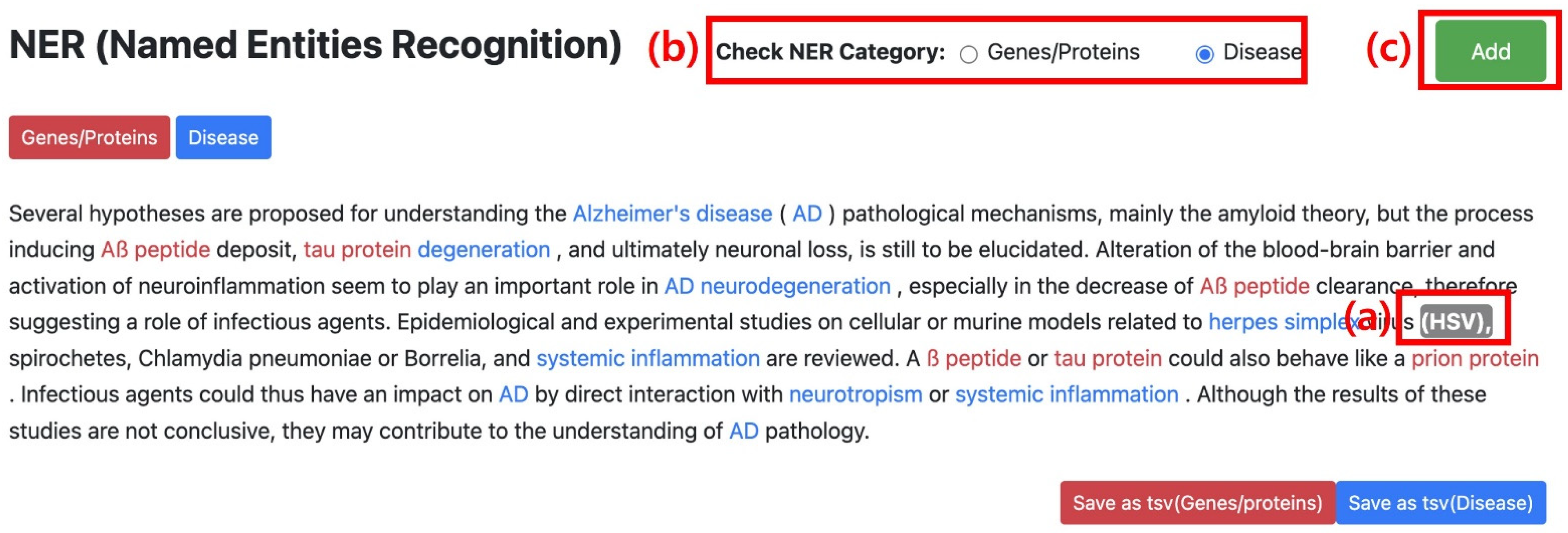Click the highlighted (HSV) text selection
Image resolution: width=1568 pixels, height=533 pixels.
pos(1455,321)
